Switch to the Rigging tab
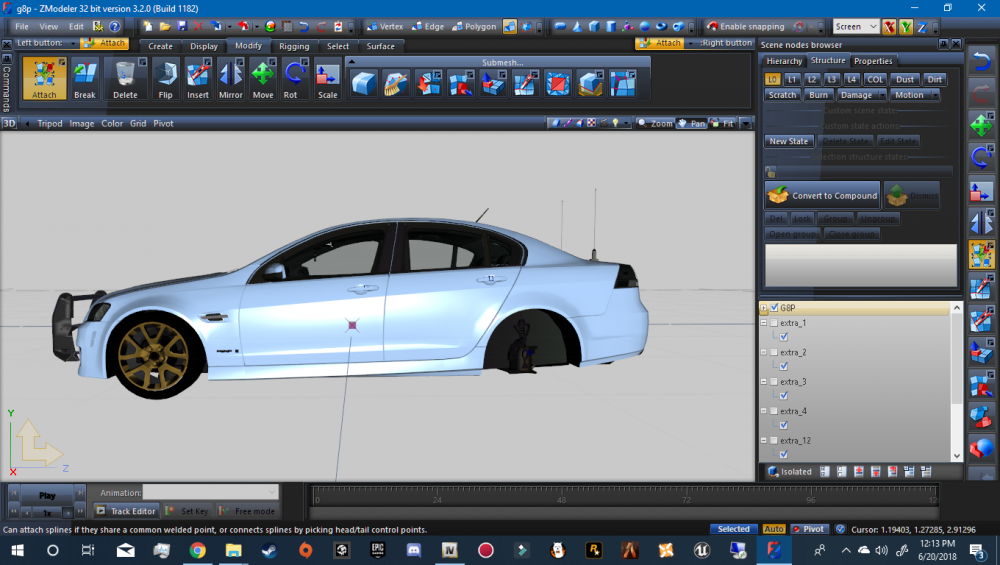This screenshot has height=565, width=1000. [294, 46]
